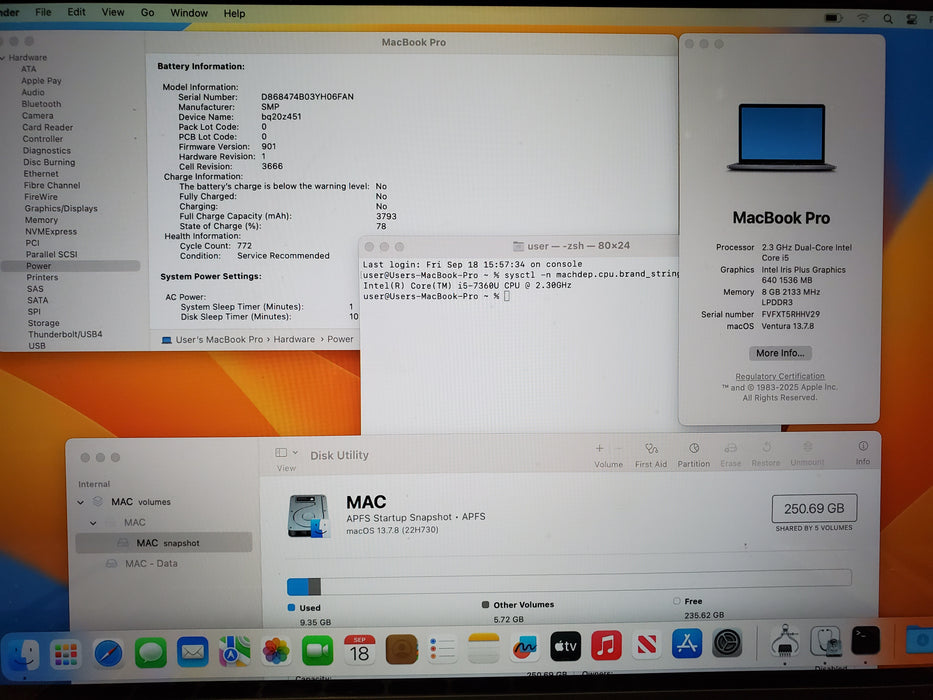Image resolution: width=933 pixels, height=700 pixels.
Task: Select NVMExpress in System Information sidebar
Action: click(51, 232)
